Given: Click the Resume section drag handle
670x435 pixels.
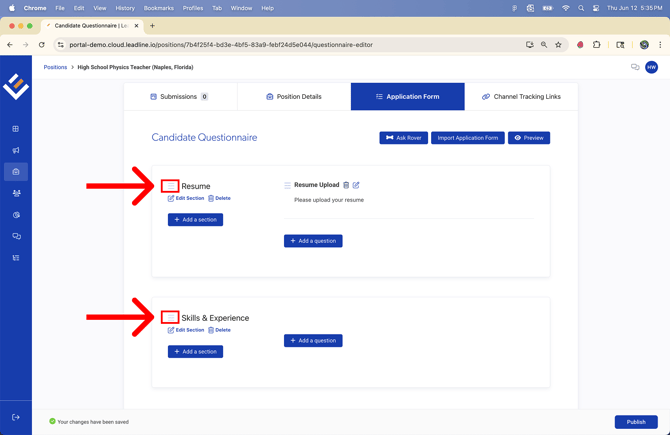Looking at the screenshot, I should point(171,186).
